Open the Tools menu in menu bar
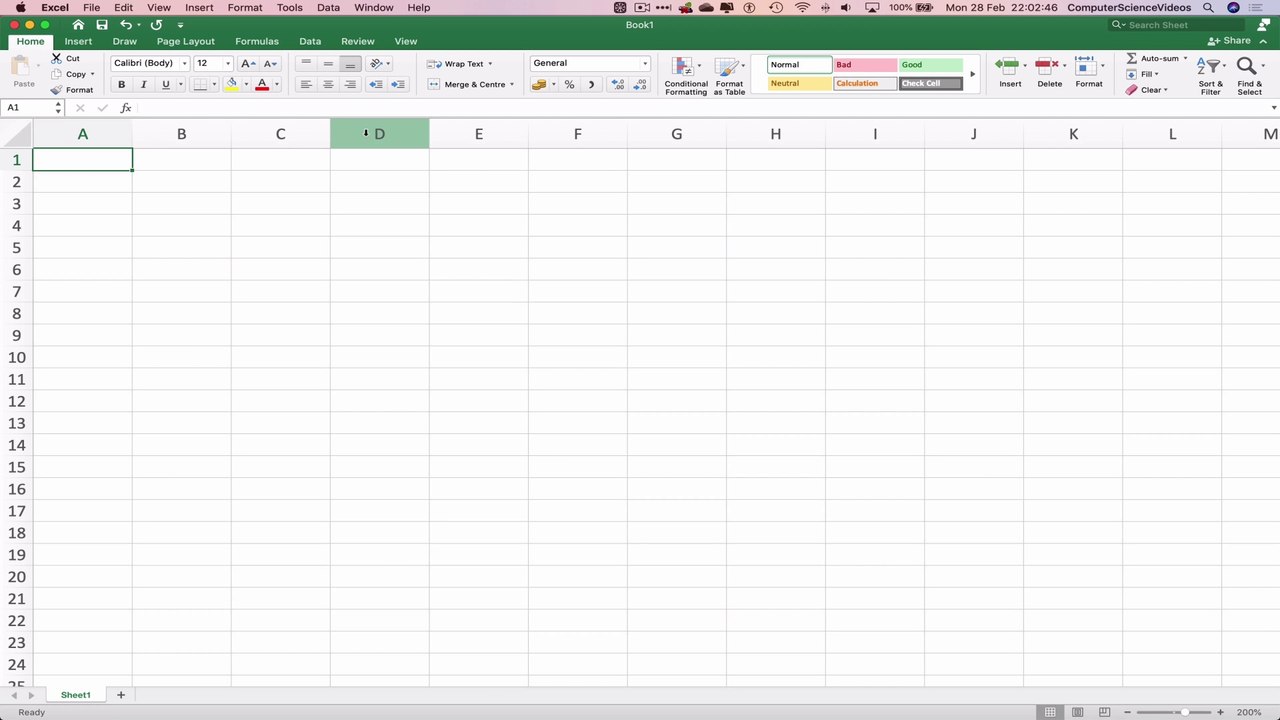1280x720 pixels. [x=290, y=8]
